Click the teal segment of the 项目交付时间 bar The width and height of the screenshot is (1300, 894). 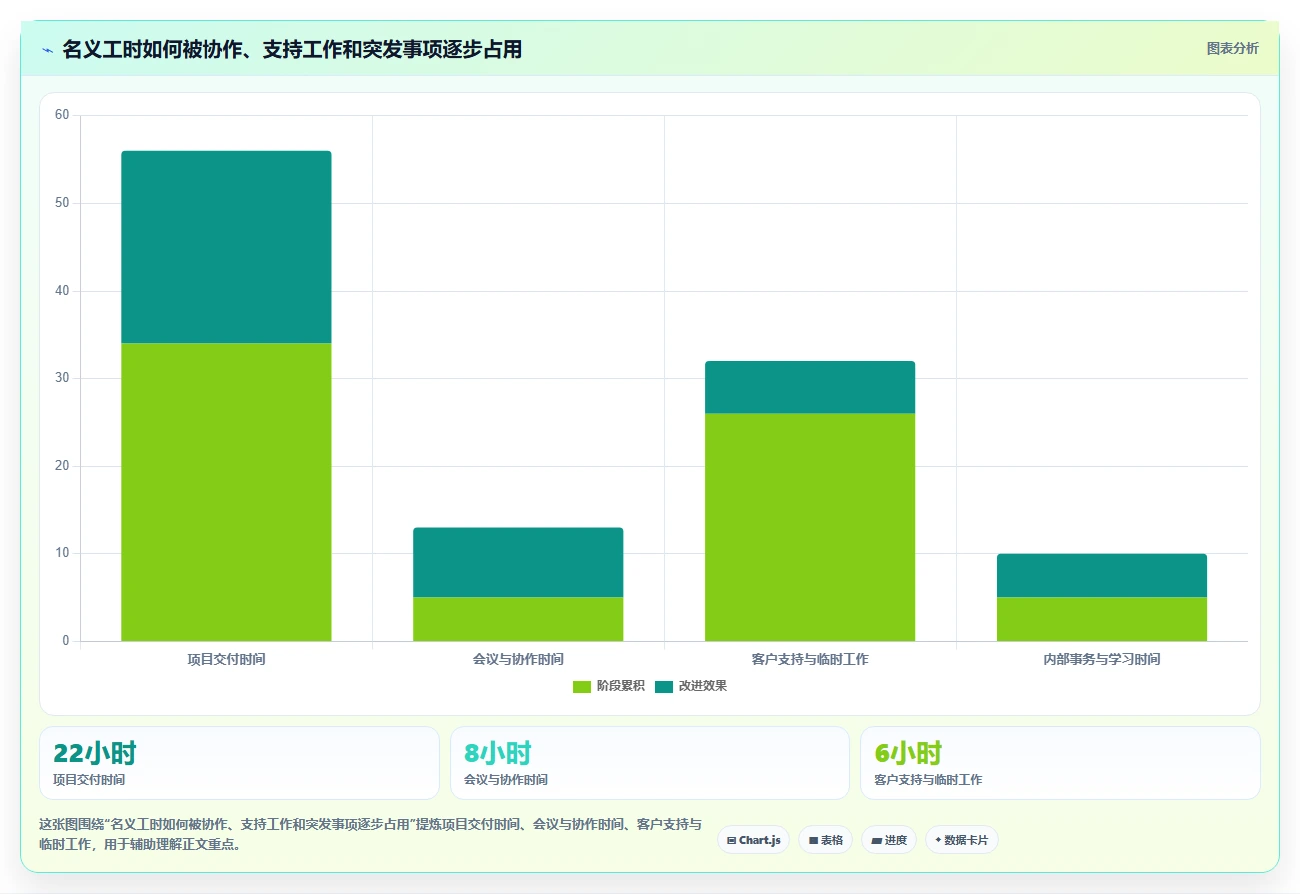[226, 247]
